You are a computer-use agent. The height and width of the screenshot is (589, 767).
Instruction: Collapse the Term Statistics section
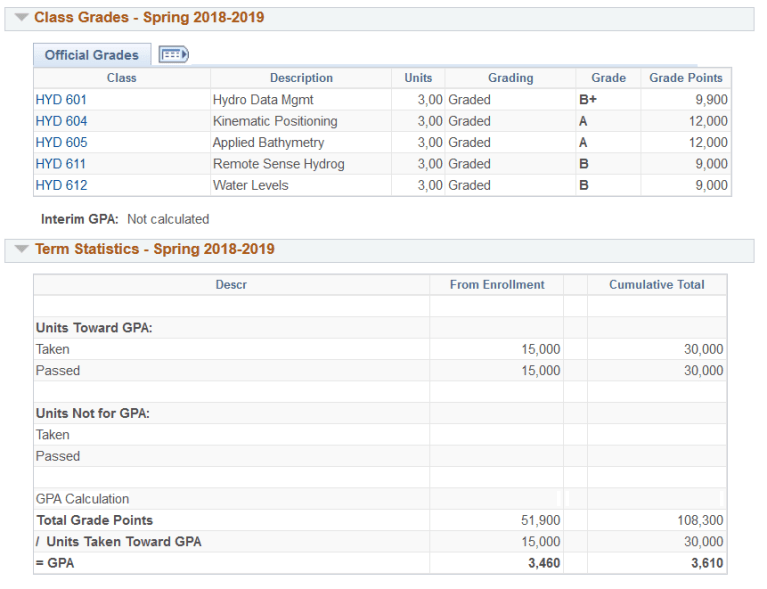point(21,249)
